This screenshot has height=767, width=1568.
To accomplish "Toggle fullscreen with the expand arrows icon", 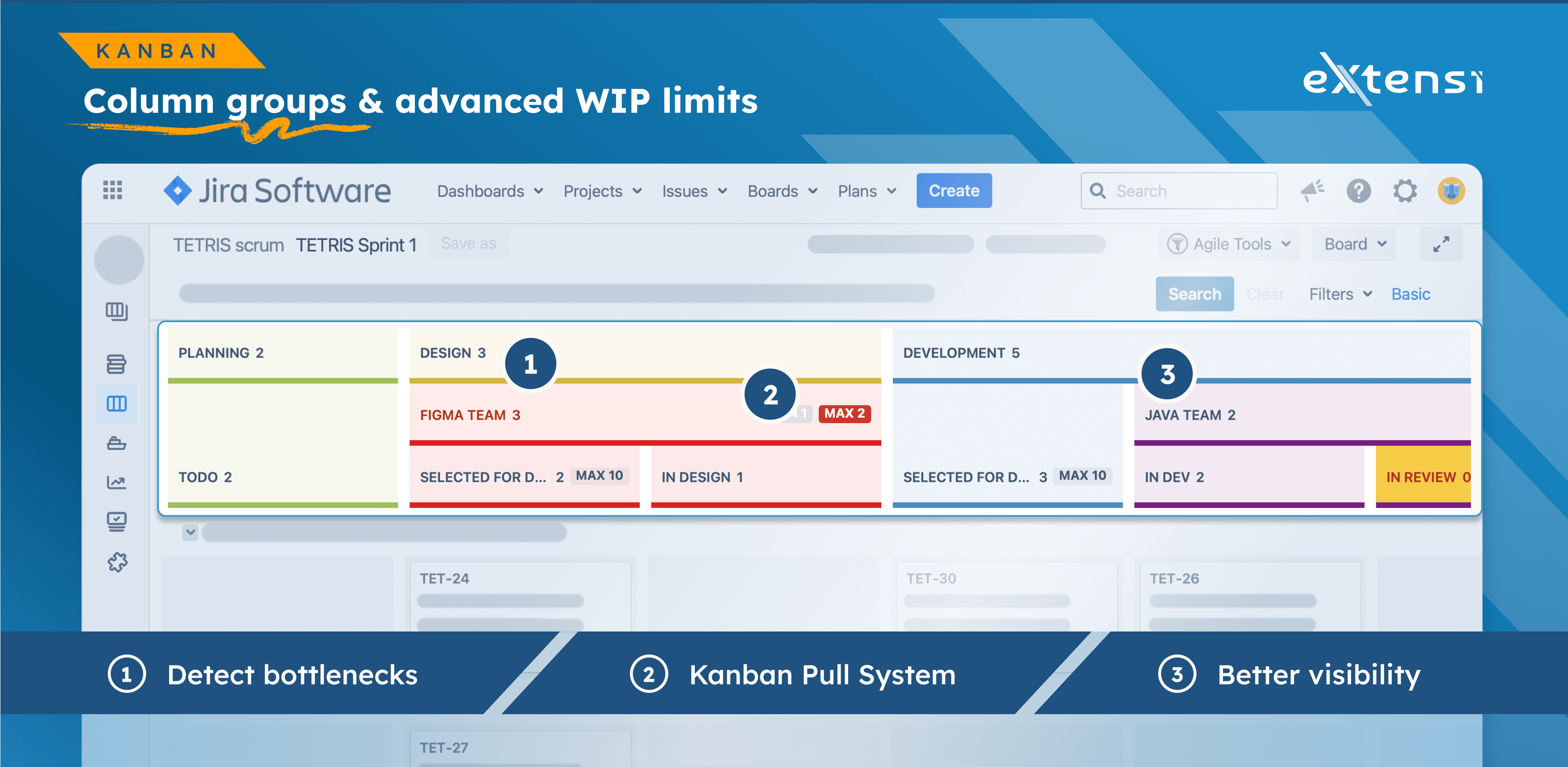I will [1441, 244].
